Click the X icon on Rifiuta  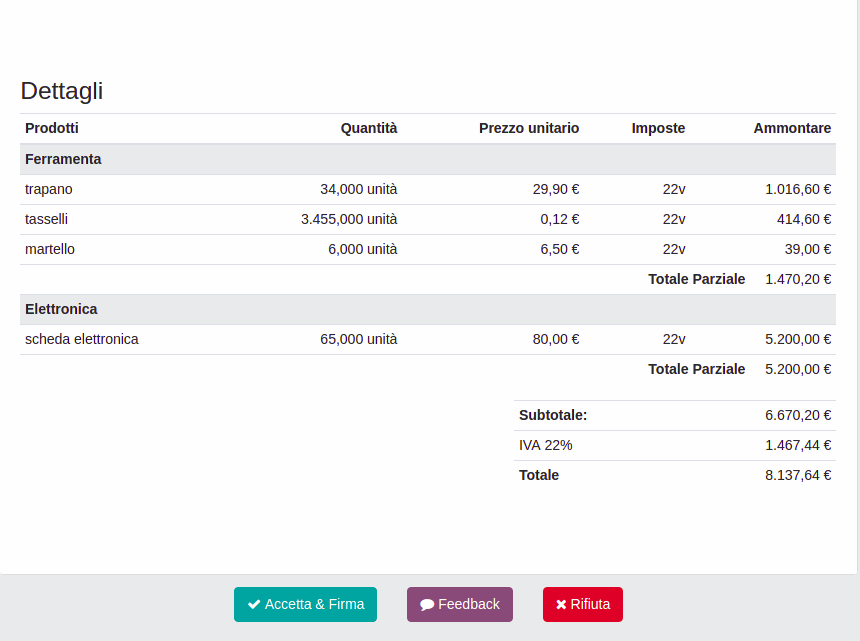click(561, 604)
